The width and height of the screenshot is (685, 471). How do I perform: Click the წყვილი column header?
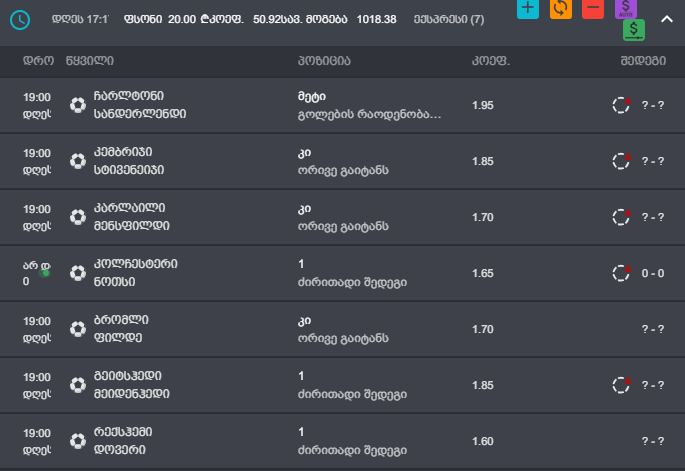(90, 61)
